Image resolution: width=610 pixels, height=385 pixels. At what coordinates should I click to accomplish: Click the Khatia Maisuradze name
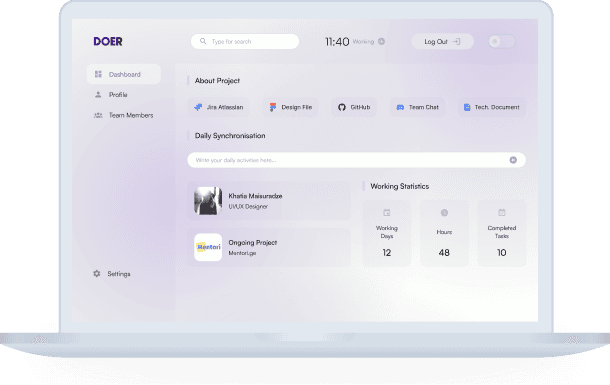coord(255,196)
